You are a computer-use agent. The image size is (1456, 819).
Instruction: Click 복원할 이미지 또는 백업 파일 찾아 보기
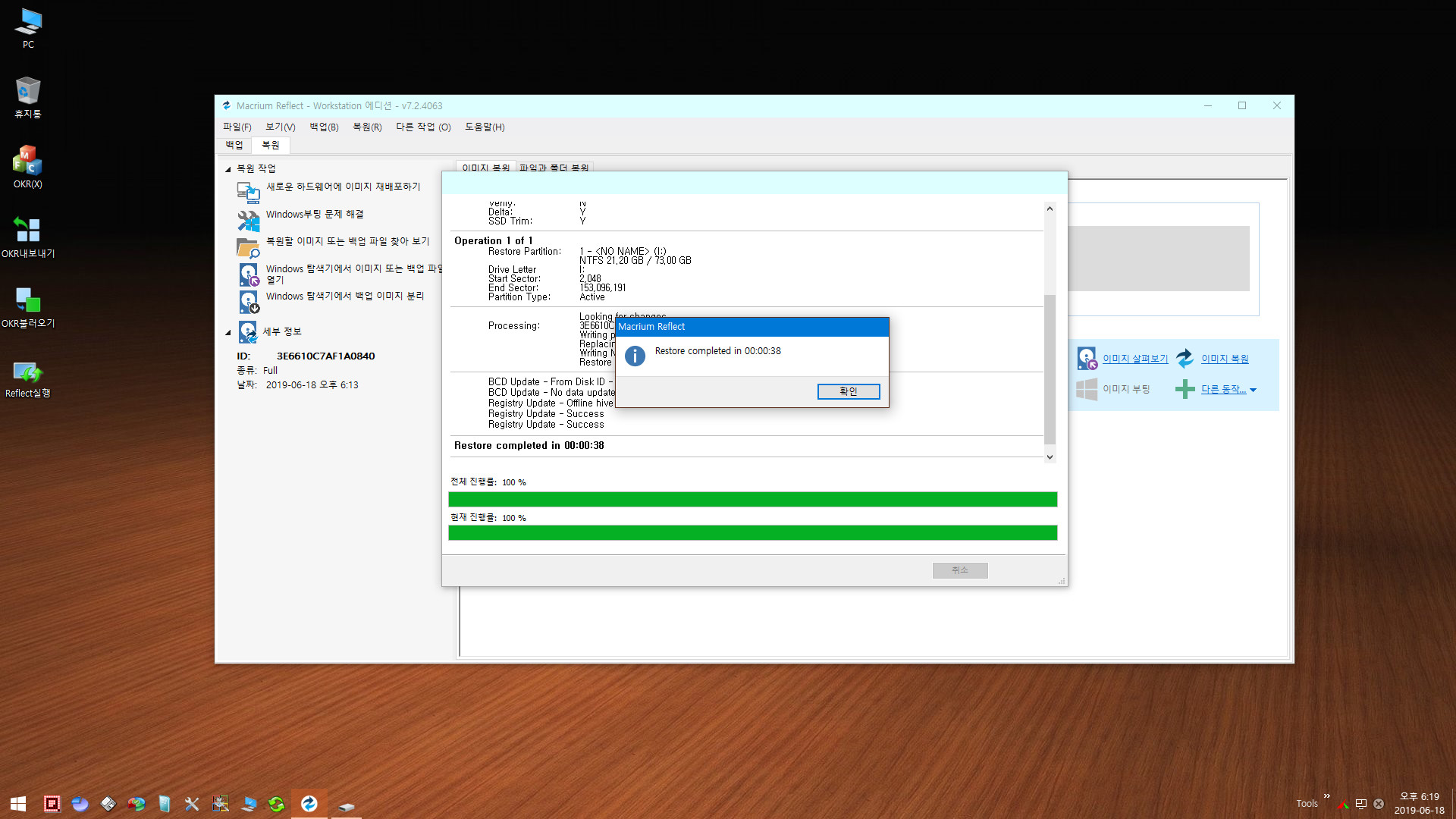point(347,241)
